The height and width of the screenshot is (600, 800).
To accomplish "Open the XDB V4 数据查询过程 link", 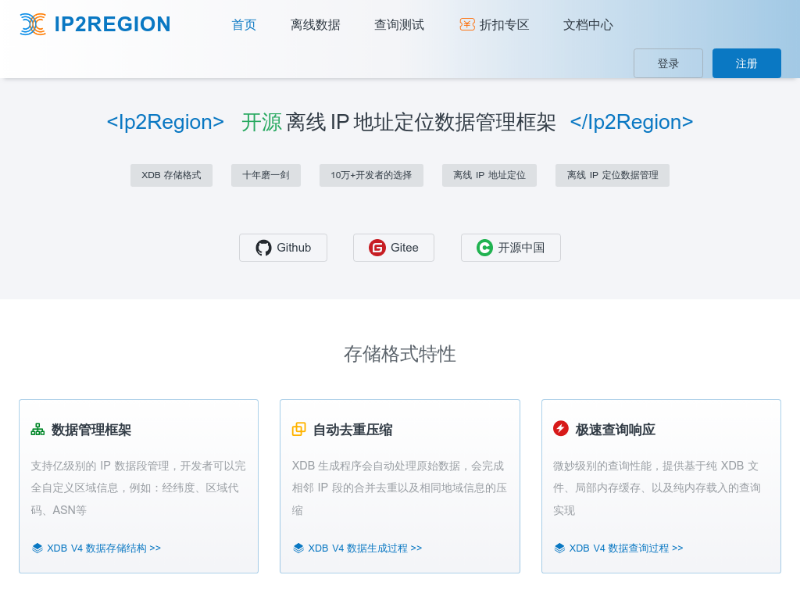I will [625, 548].
